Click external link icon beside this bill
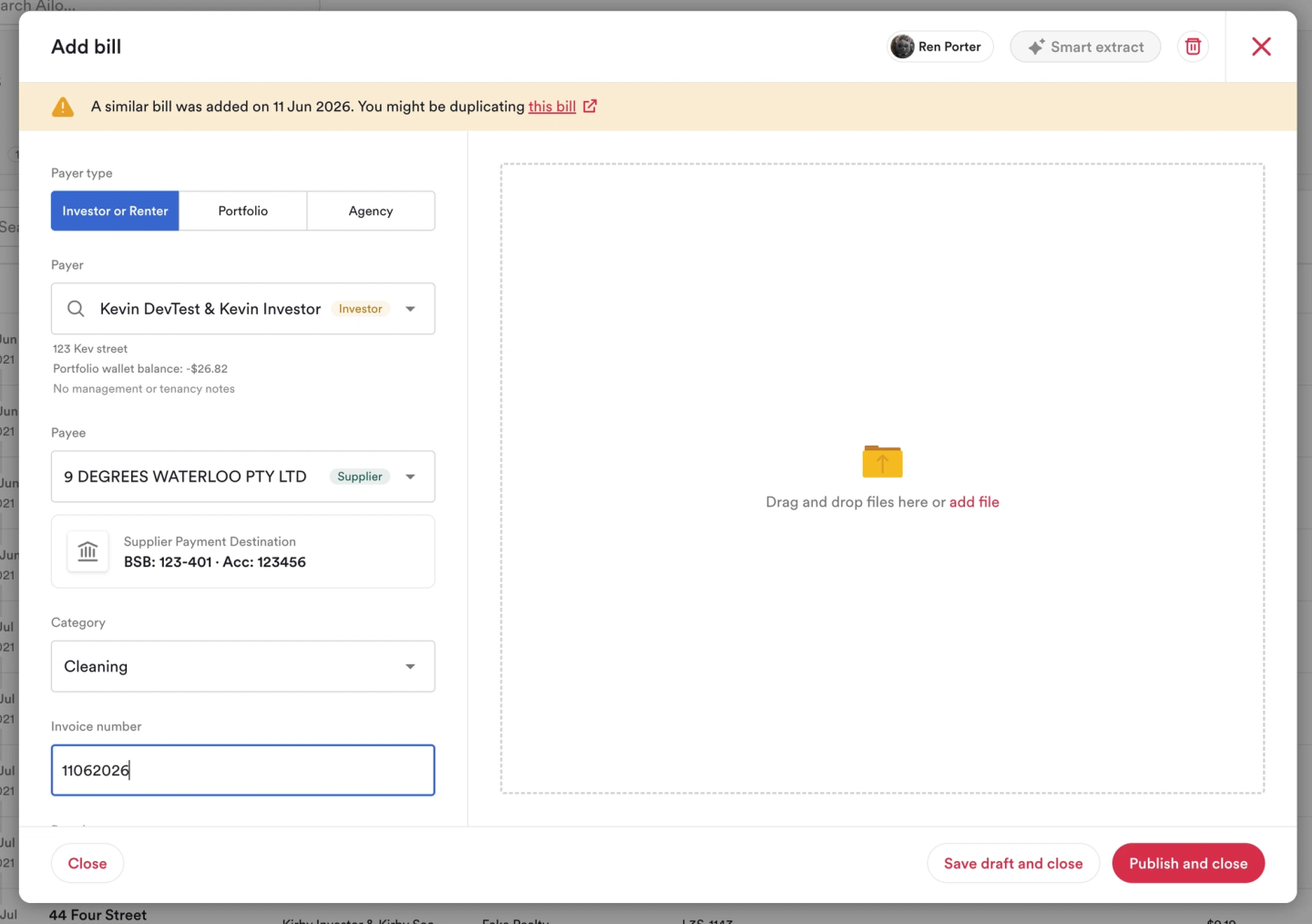This screenshot has height=924, width=1312. tap(590, 107)
